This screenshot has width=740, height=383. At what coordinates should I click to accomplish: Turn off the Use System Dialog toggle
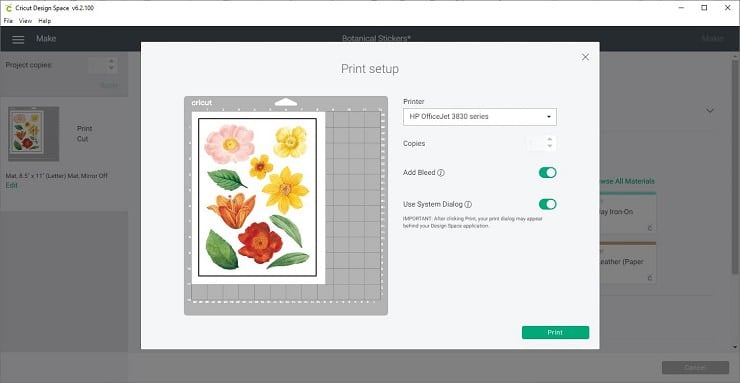(x=547, y=204)
